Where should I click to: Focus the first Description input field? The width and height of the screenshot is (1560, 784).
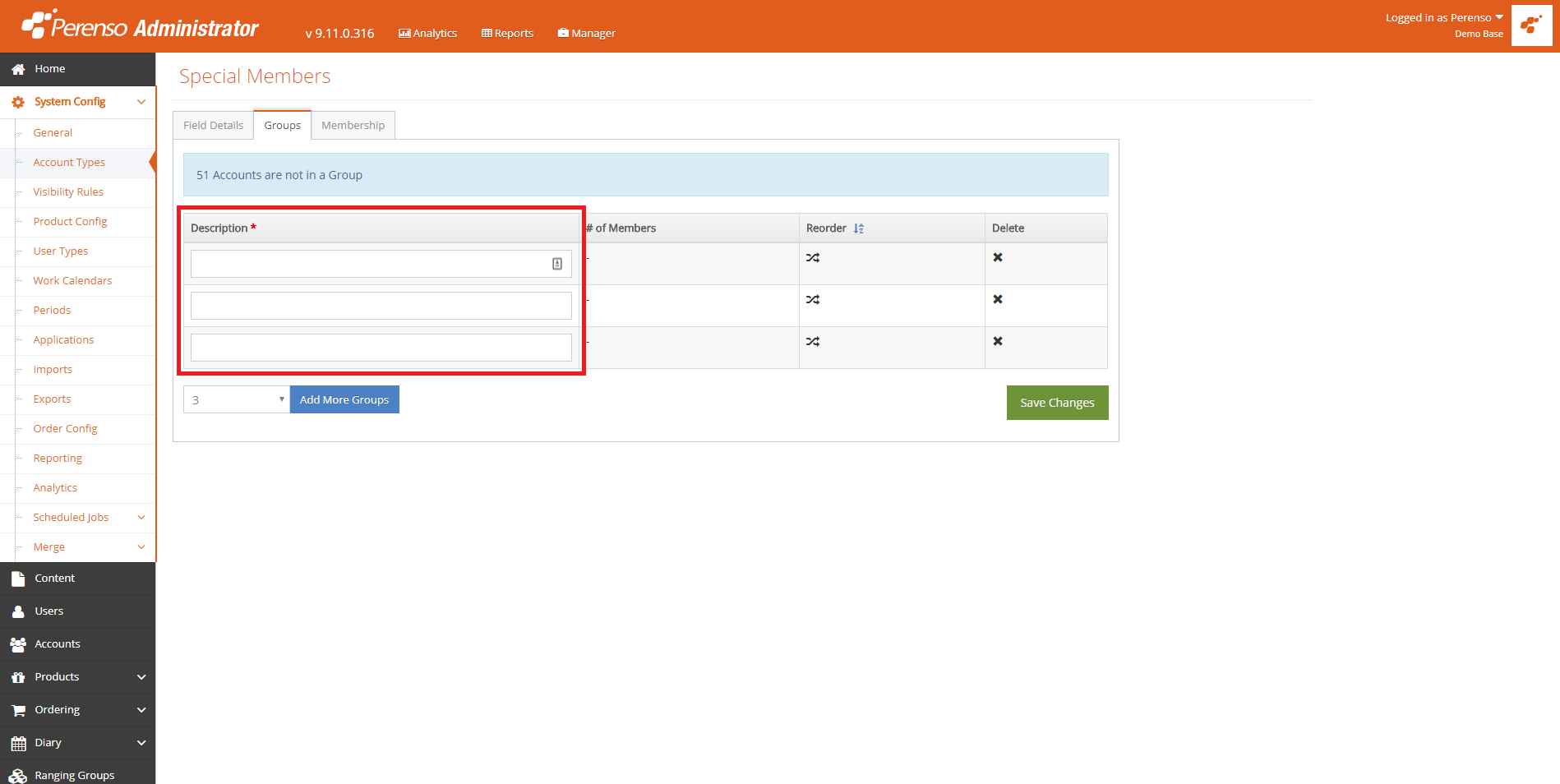click(381, 264)
